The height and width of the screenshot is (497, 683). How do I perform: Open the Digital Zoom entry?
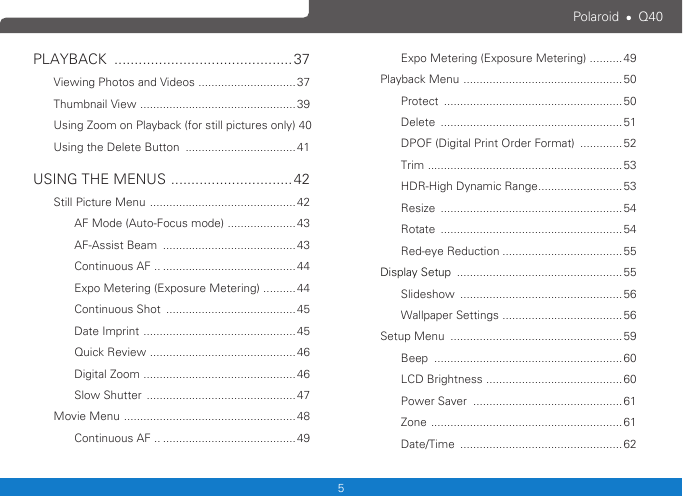192,374
